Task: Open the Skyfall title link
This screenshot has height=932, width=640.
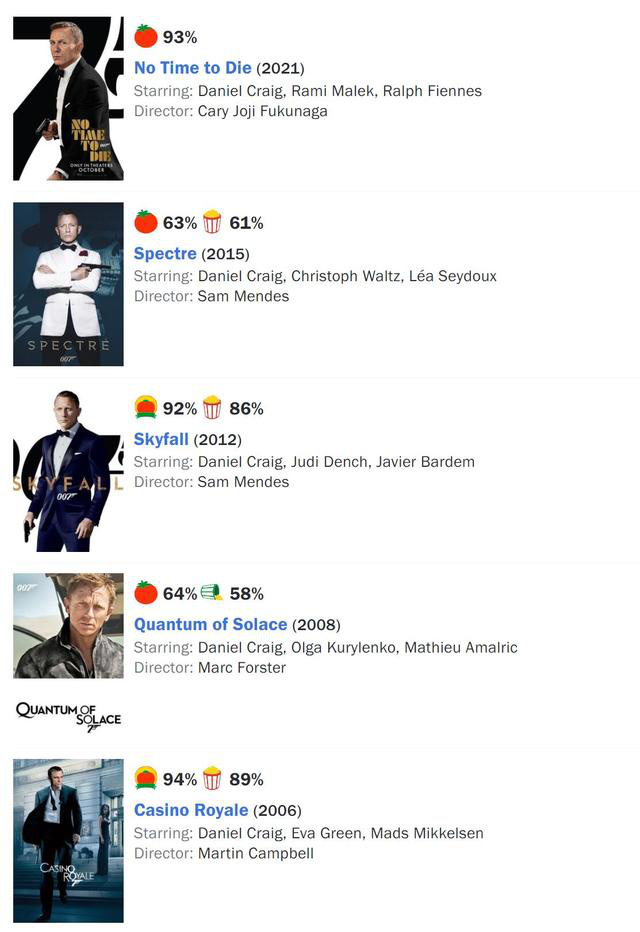Action: pyautogui.click(x=161, y=439)
